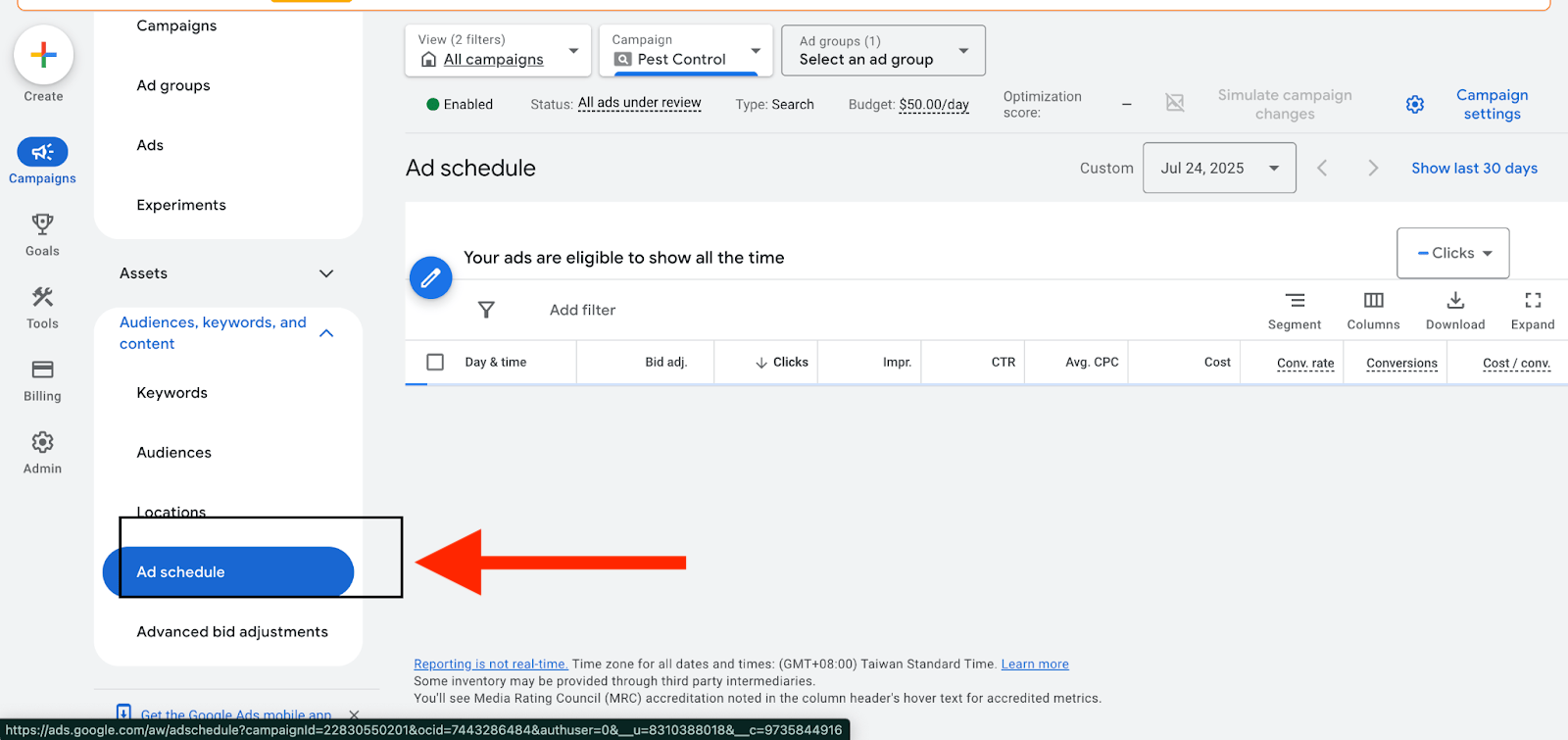Open Experiments in the side menu
This screenshot has width=1568, height=740.
coord(181,205)
